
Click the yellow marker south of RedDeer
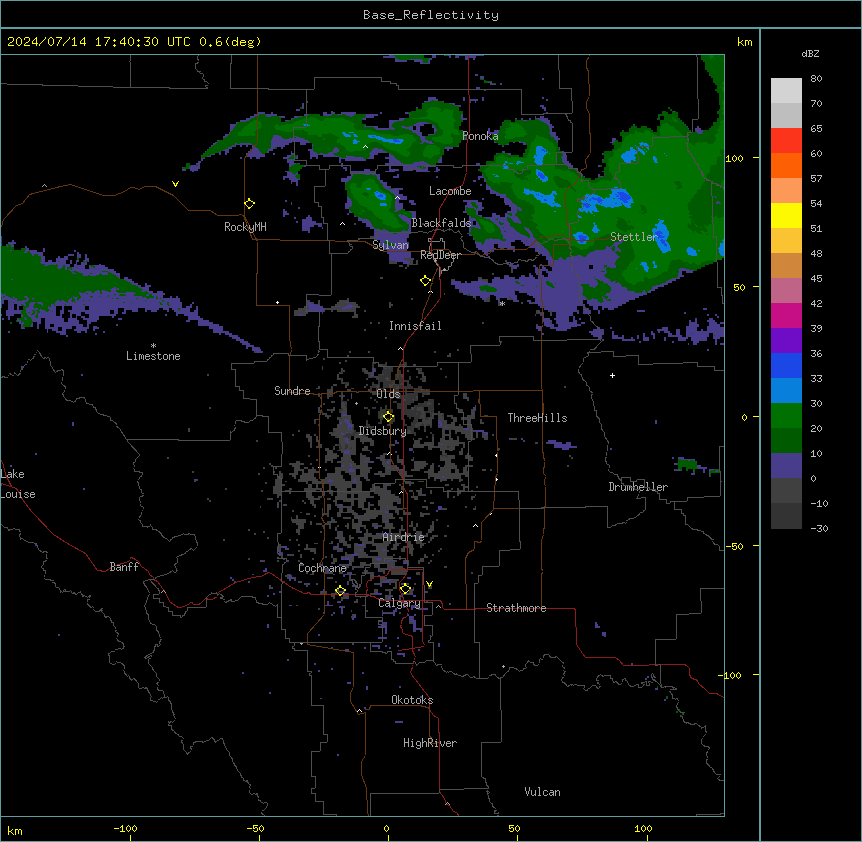coord(425,281)
